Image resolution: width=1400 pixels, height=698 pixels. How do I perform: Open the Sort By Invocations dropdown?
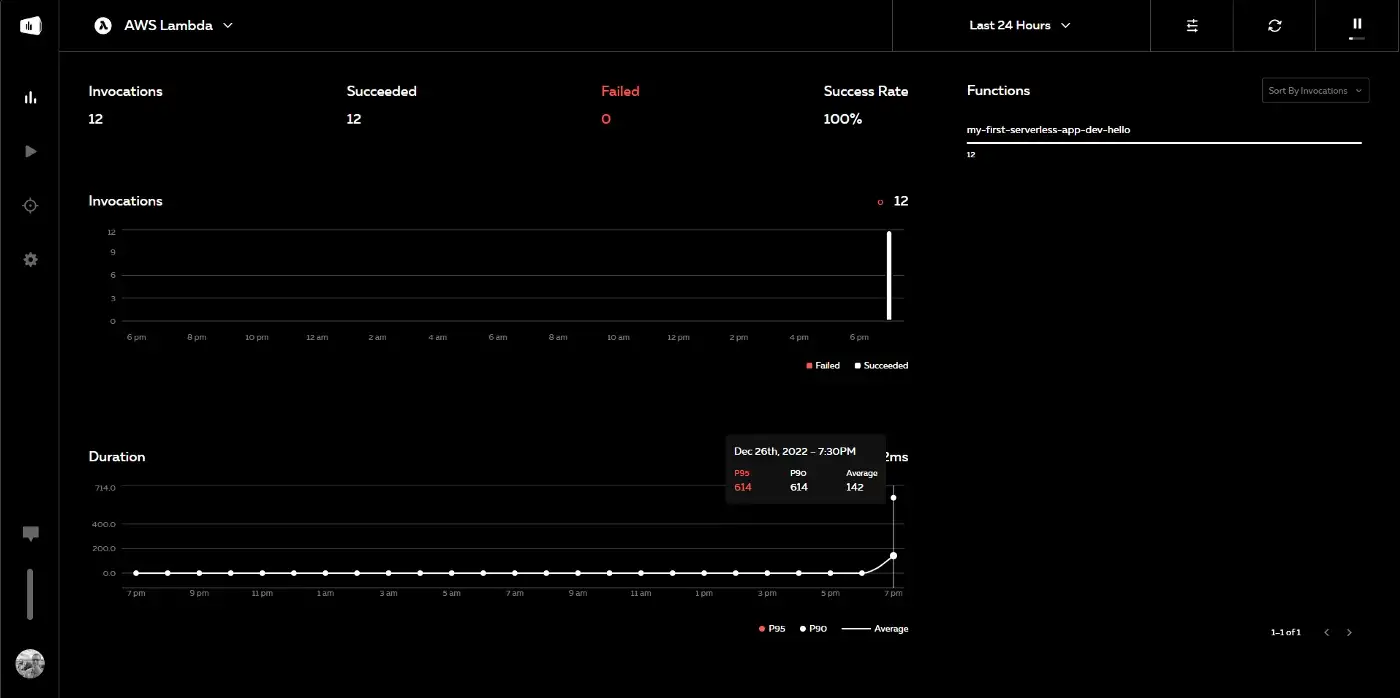[x=1315, y=91]
